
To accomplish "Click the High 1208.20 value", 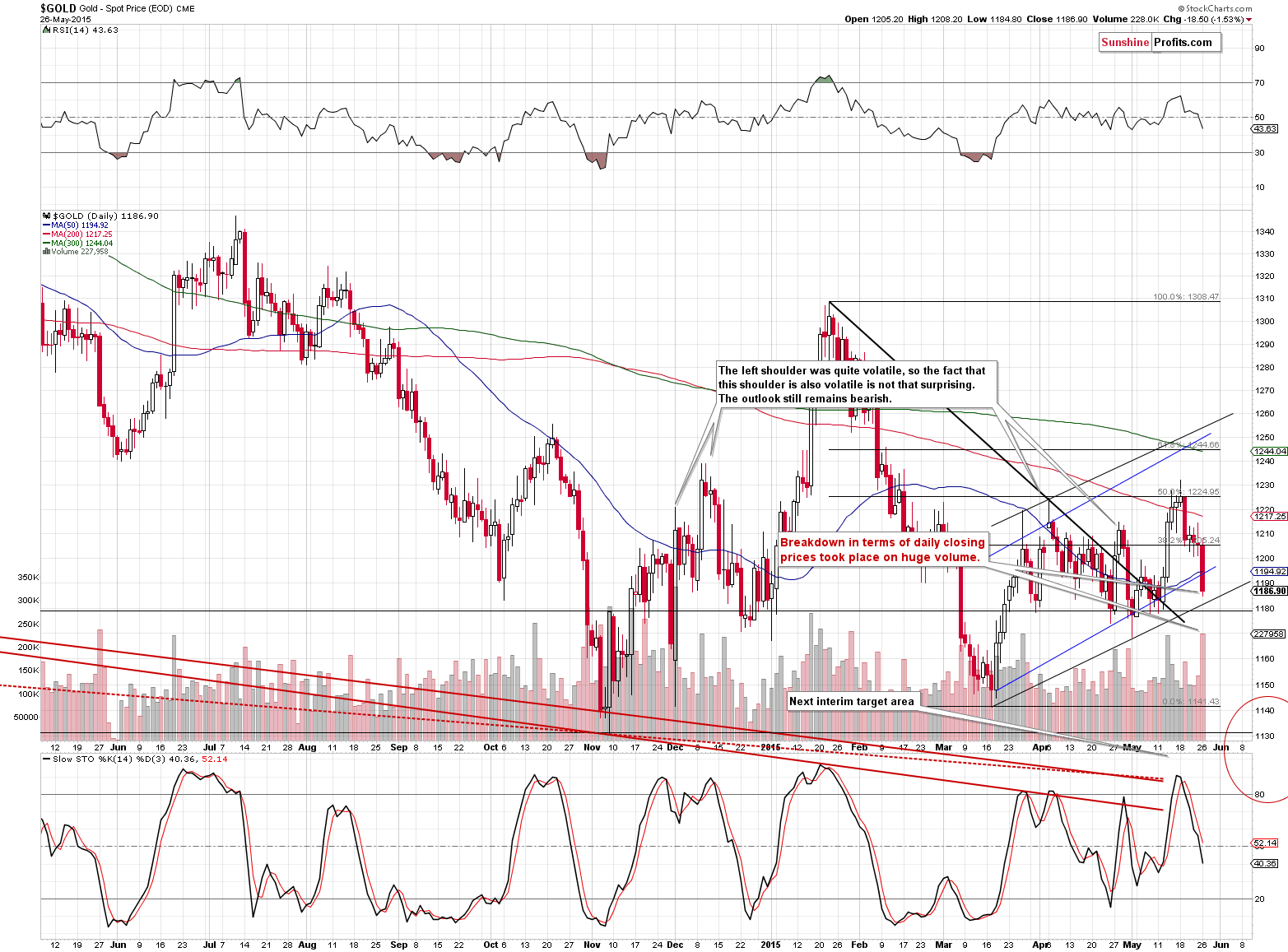I will 935,19.
